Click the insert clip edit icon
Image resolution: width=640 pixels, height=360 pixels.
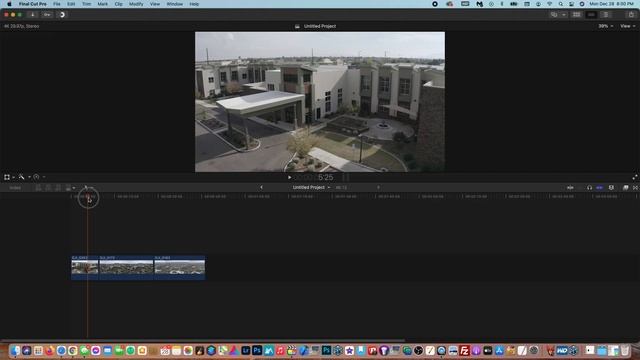point(48,188)
